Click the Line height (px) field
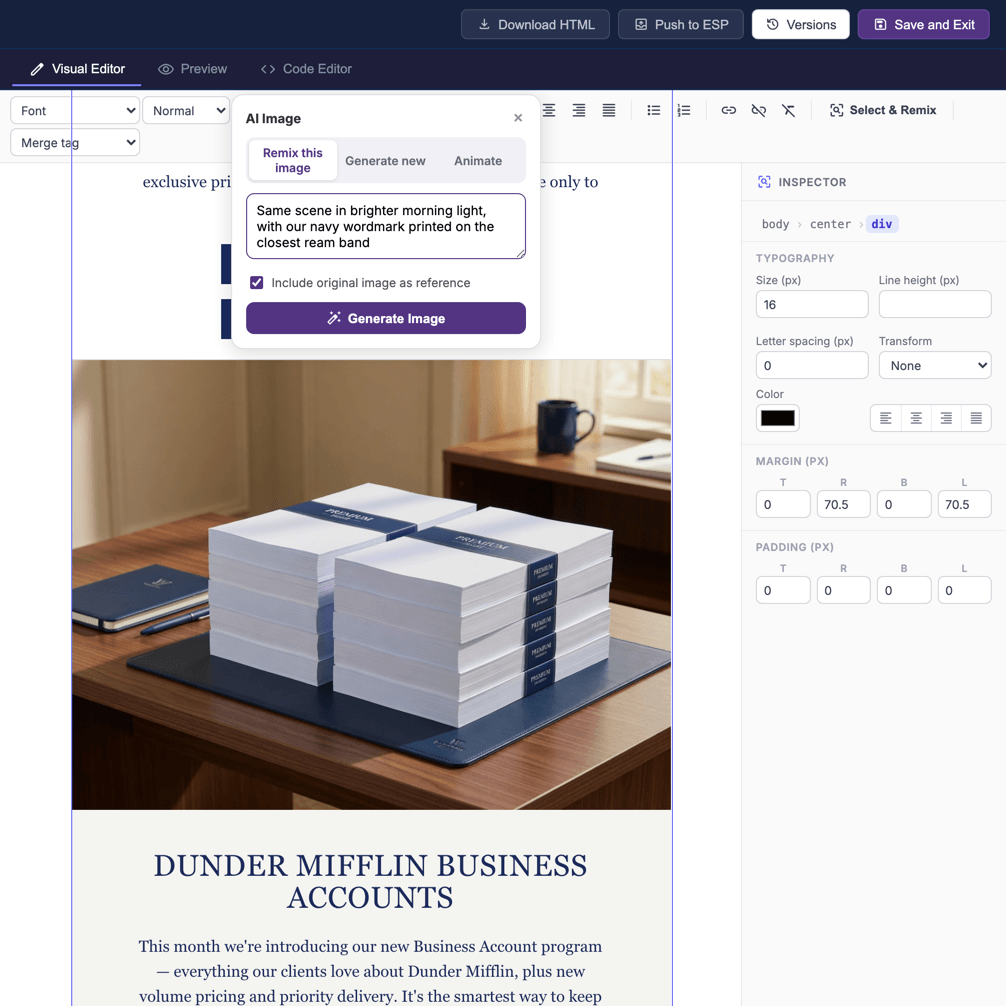This screenshot has width=1006, height=1006. pos(935,304)
